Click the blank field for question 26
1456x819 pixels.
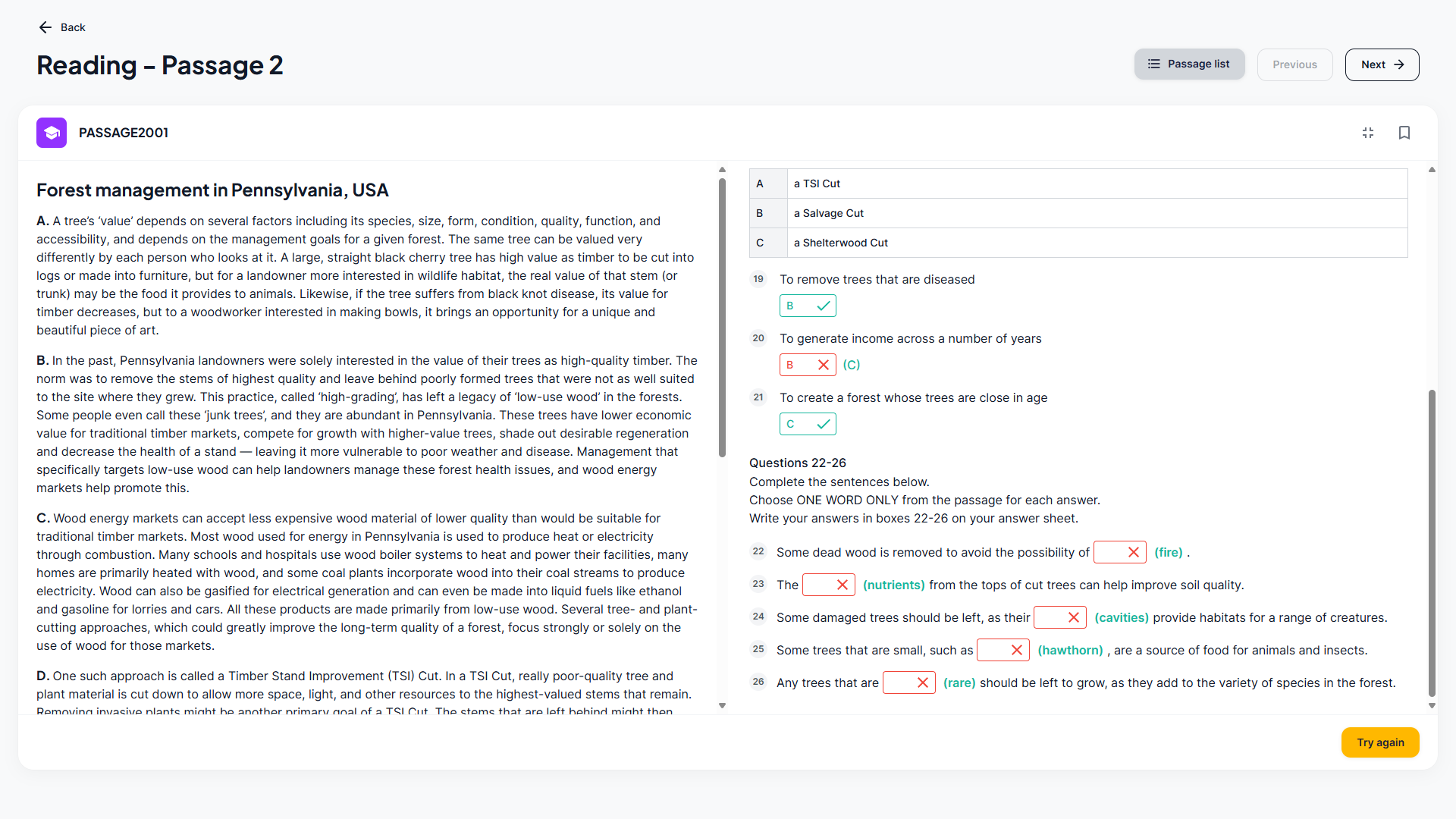click(x=908, y=682)
